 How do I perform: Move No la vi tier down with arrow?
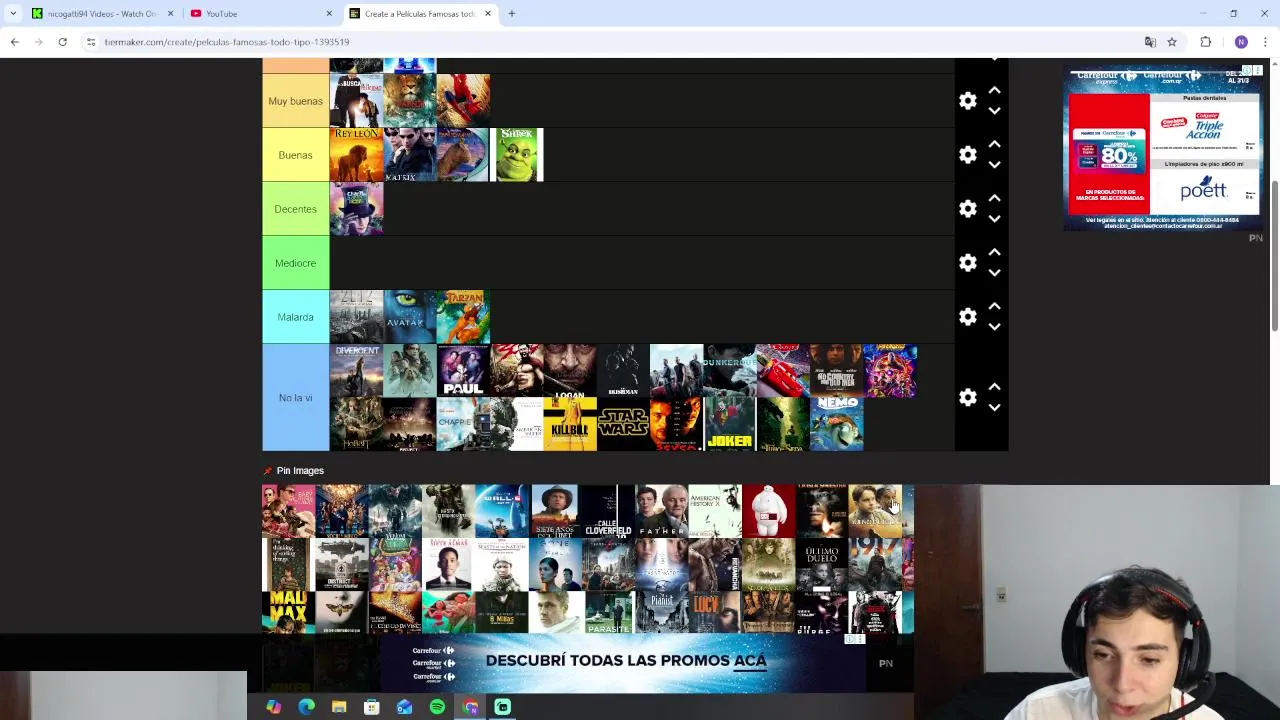point(994,408)
